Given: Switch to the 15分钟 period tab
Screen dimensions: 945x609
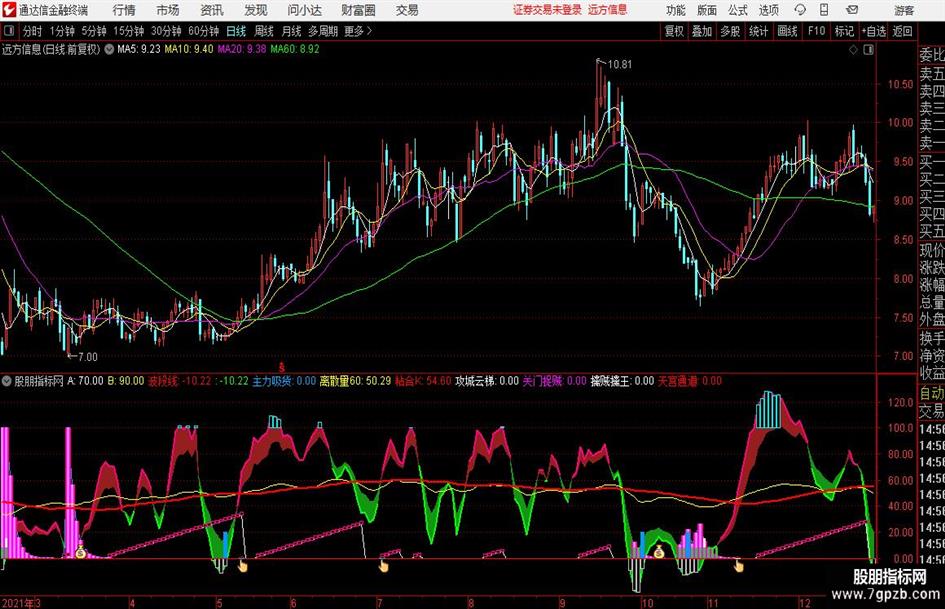Looking at the screenshot, I should [x=128, y=31].
